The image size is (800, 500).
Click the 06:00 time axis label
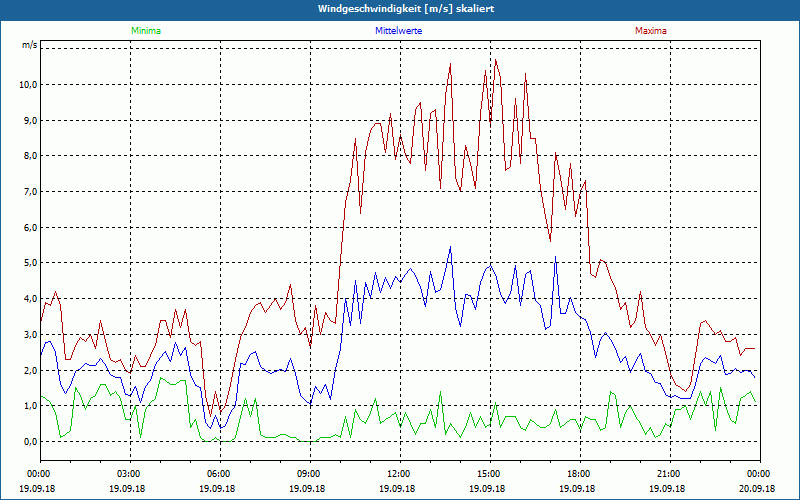(220, 474)
